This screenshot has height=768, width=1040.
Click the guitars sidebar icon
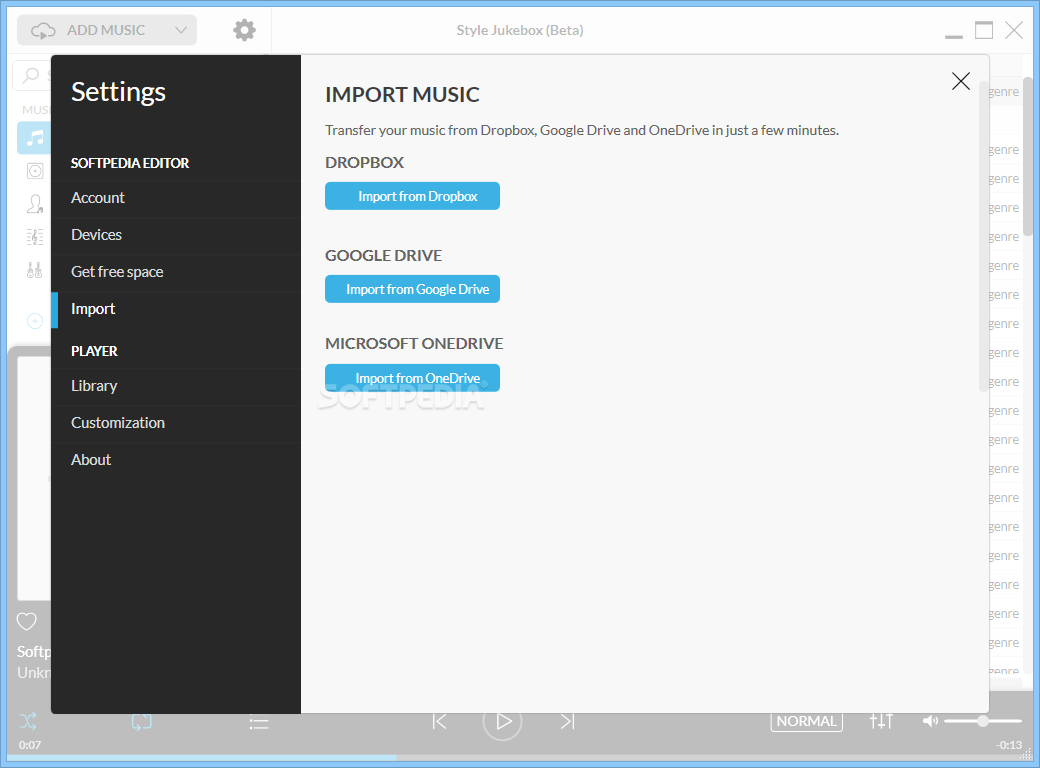(x=34, y=270)
